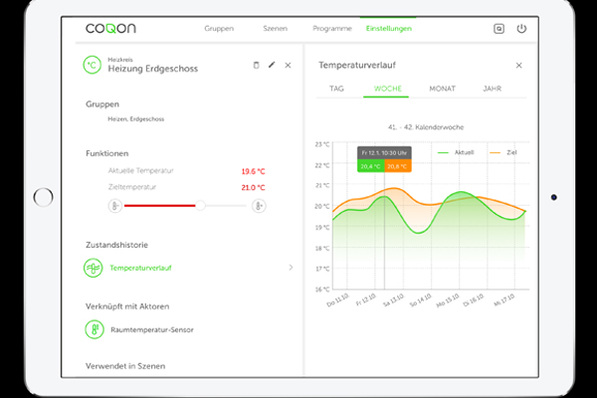The width and height of the screenshot is (597, 398).
Task: Delete Heizung Erdgeschoss with trash icon
Action: pyautogui.click(x=256, y=65)
